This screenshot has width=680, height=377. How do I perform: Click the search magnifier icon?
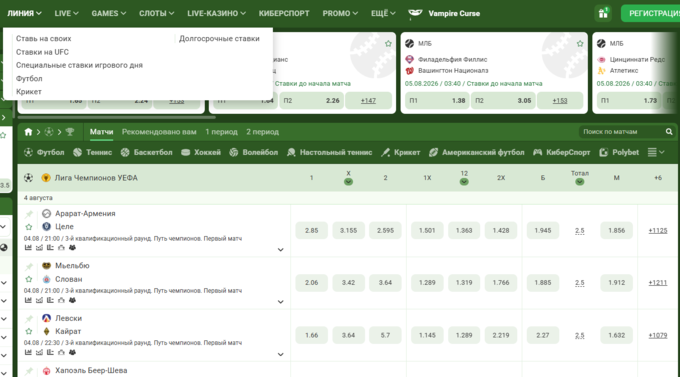669,131
